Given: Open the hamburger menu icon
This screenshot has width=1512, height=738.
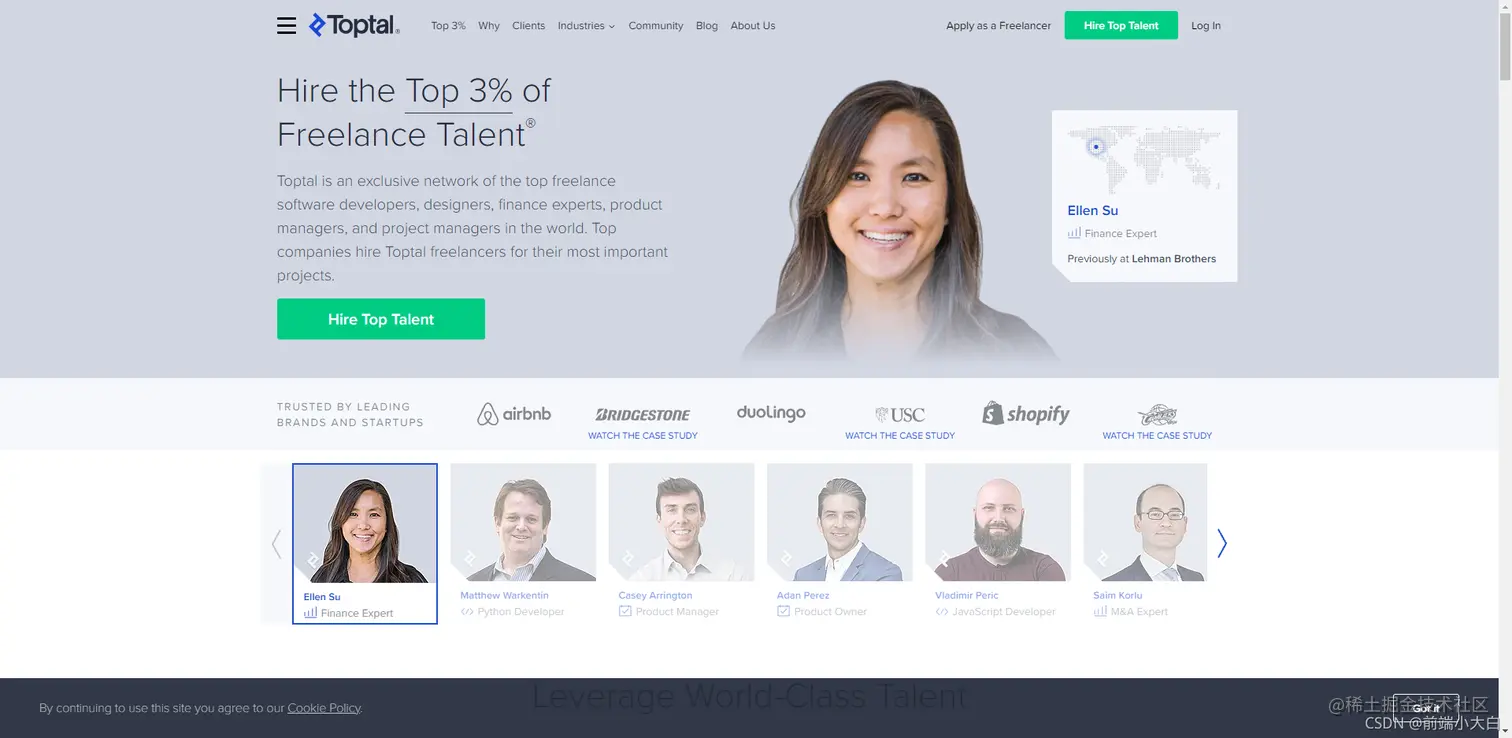Looking at the screenshot, I should point(286,26).
